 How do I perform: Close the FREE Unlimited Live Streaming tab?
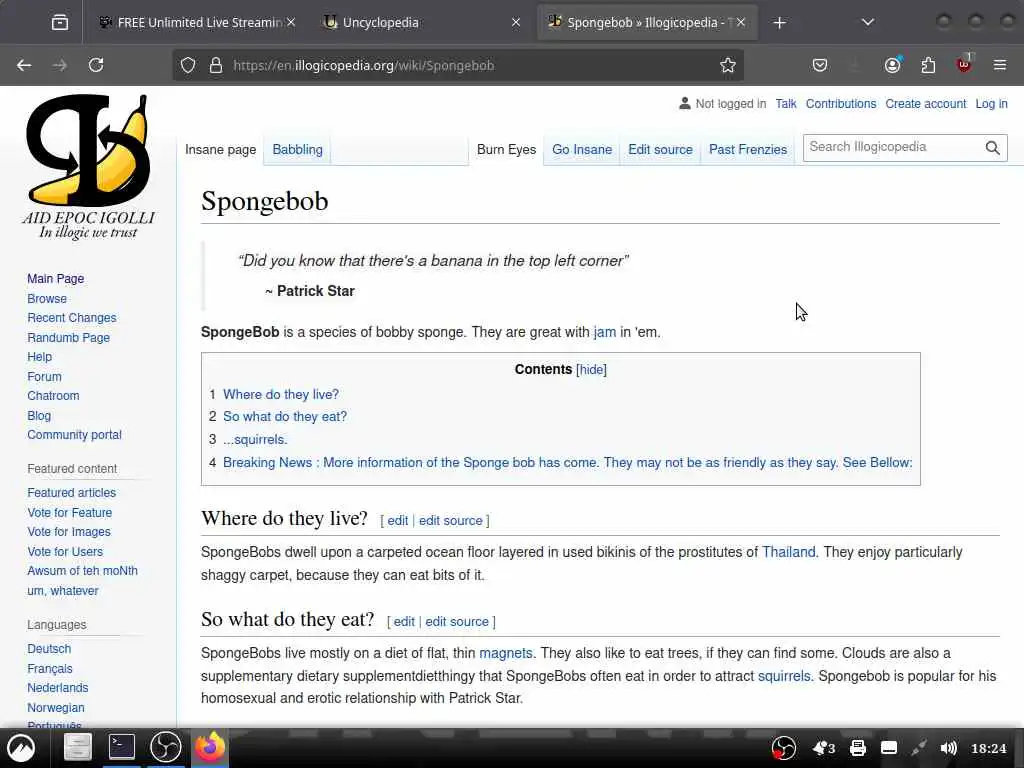[x=291, y=23]
